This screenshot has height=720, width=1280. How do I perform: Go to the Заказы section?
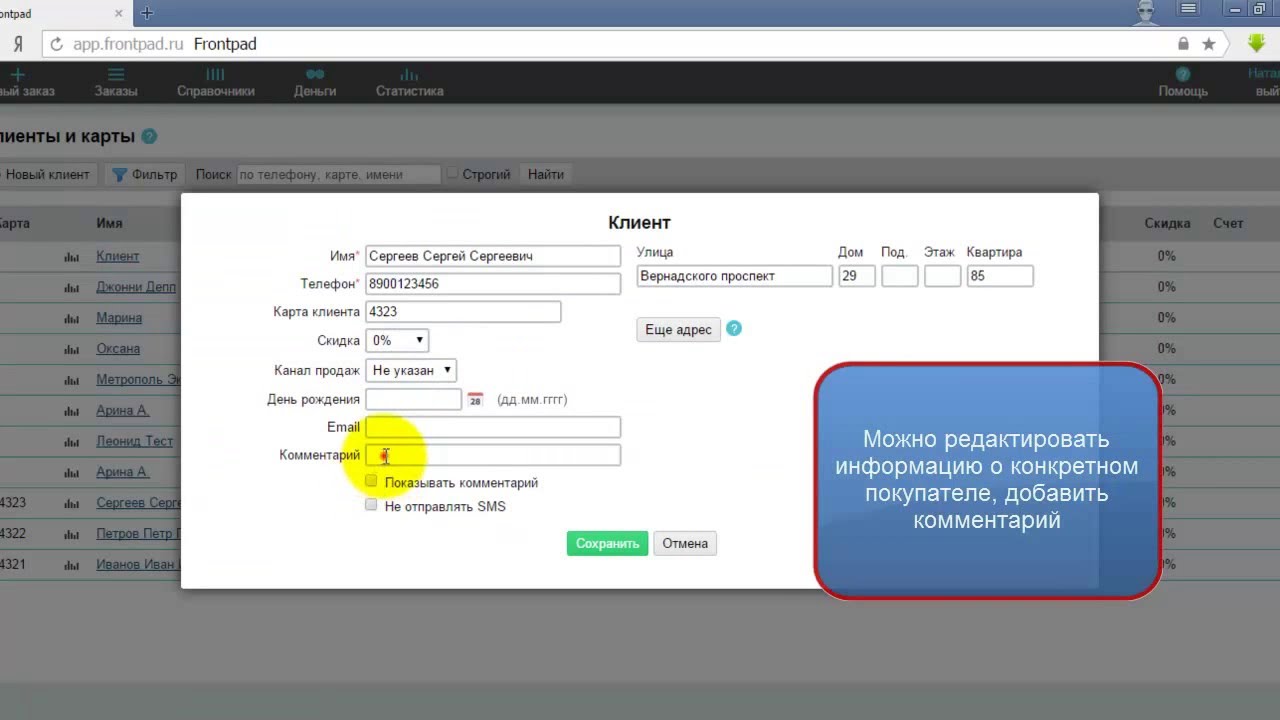116,82
